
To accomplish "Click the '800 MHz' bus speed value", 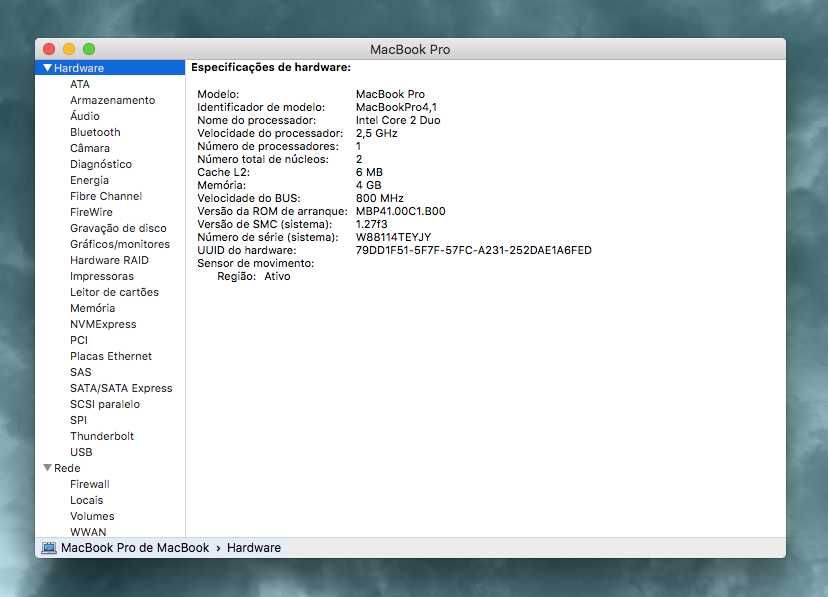I will tap(380, 198).
